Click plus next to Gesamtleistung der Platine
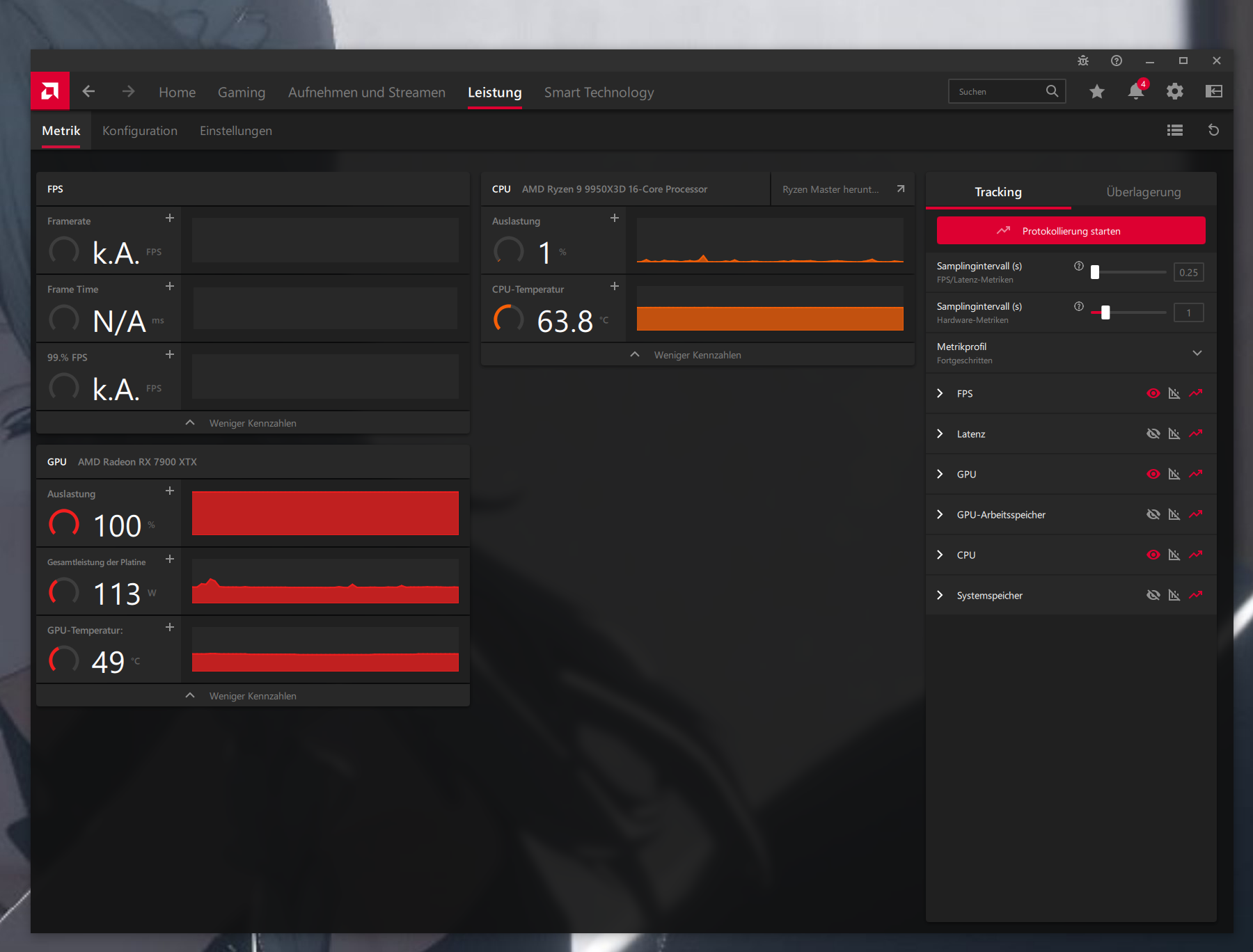1253x952 pixels. (170, 559)
